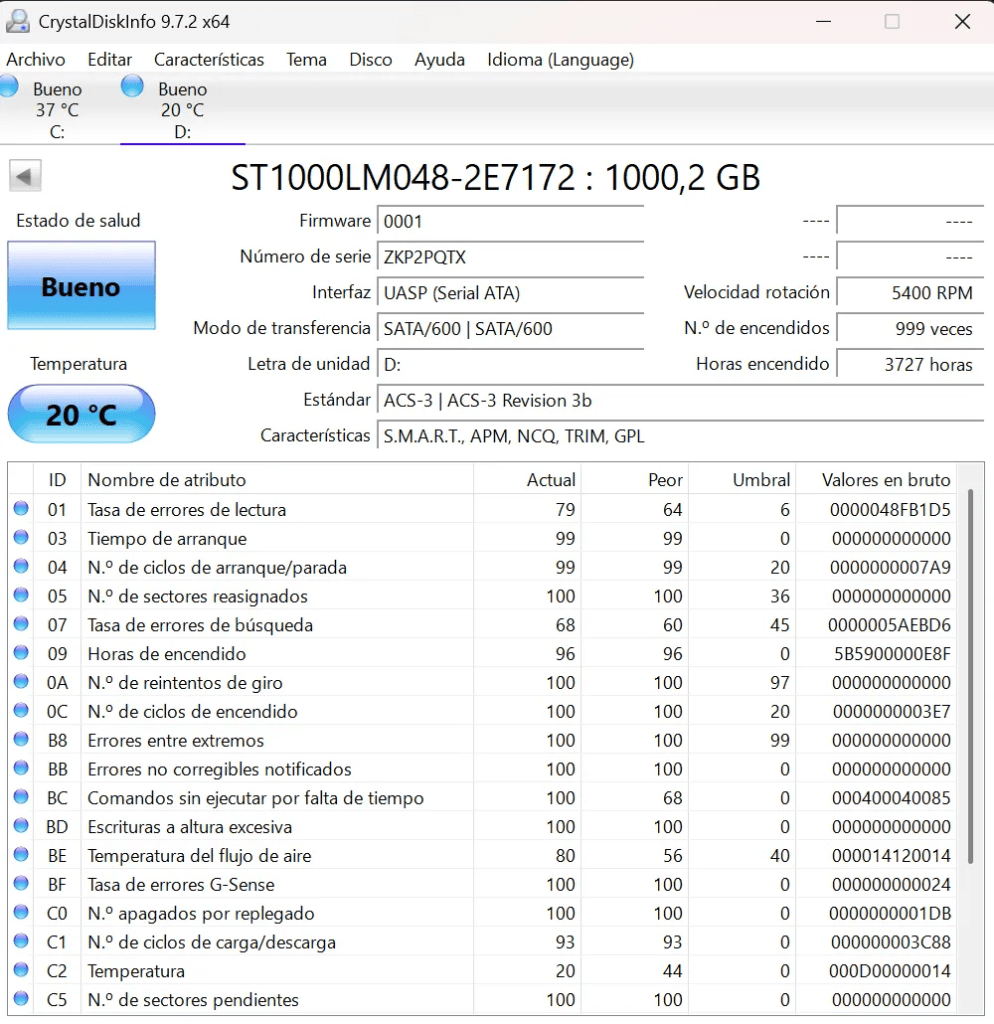This screenshot has height=1024, width=994.
Task: Click the 3727 horas field
Action: (910, 364)
